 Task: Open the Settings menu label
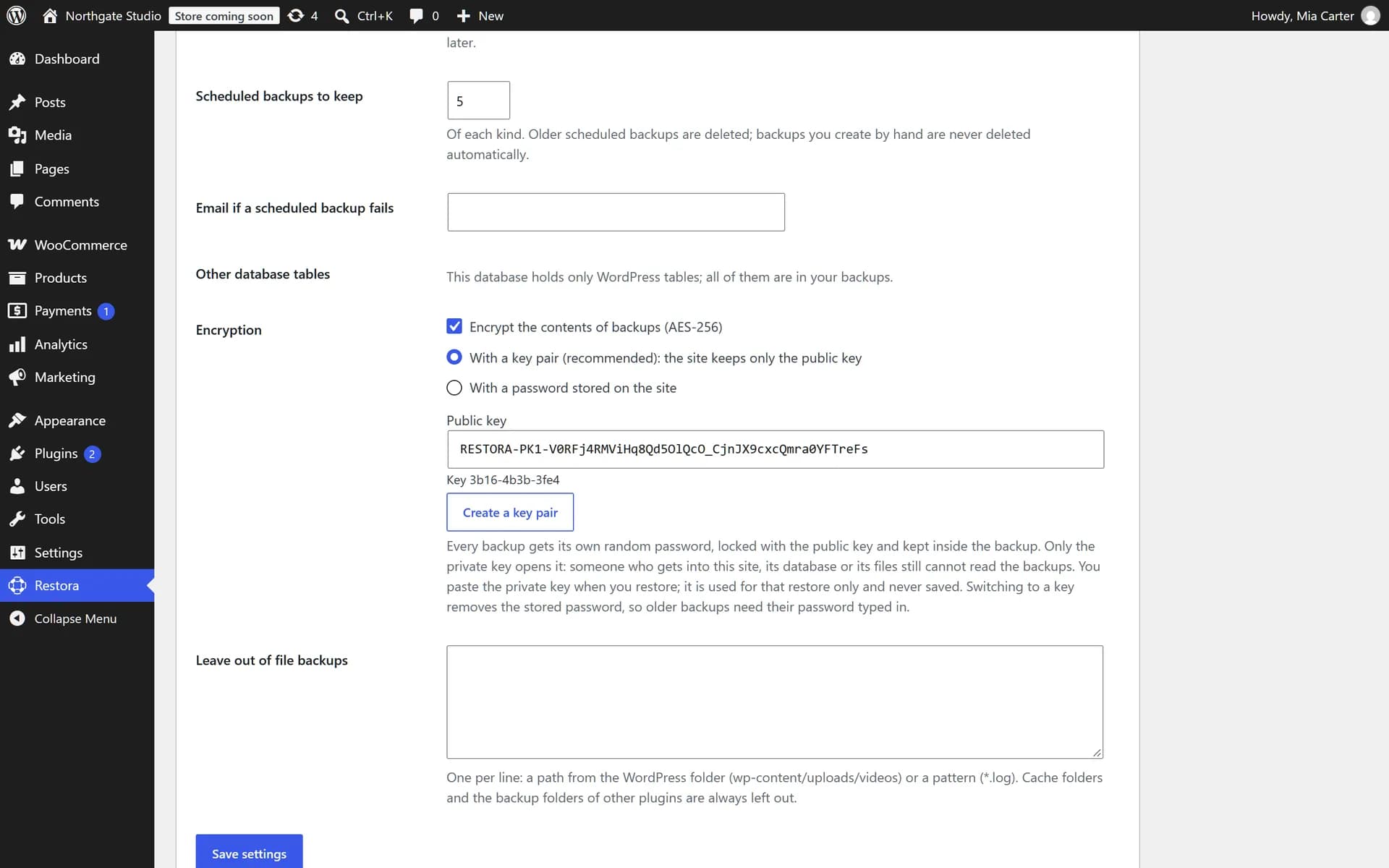coord(59,553)
